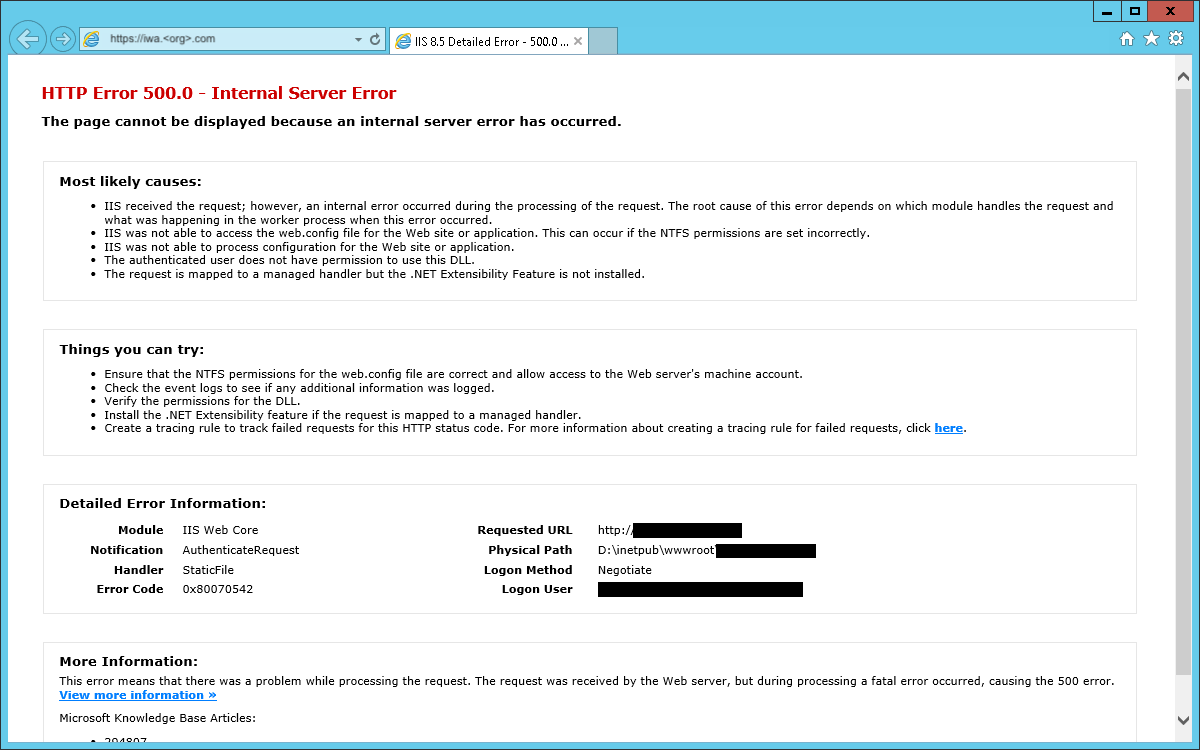The height and width of the screenshot is (750, 1200).
Task: Click the scrollbar down arrow
Action: (x=1183, y=720)
